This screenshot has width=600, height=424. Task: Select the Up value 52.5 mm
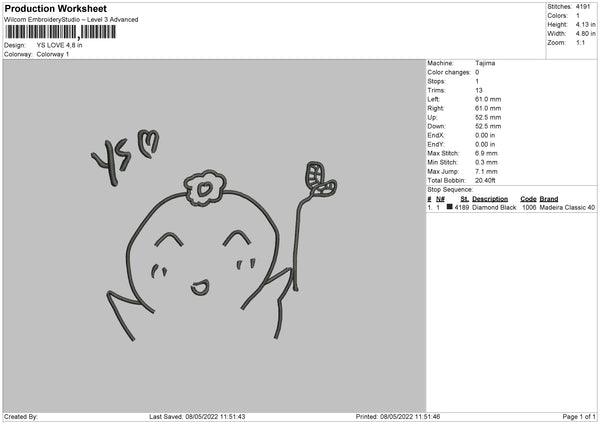coord(488,117)
